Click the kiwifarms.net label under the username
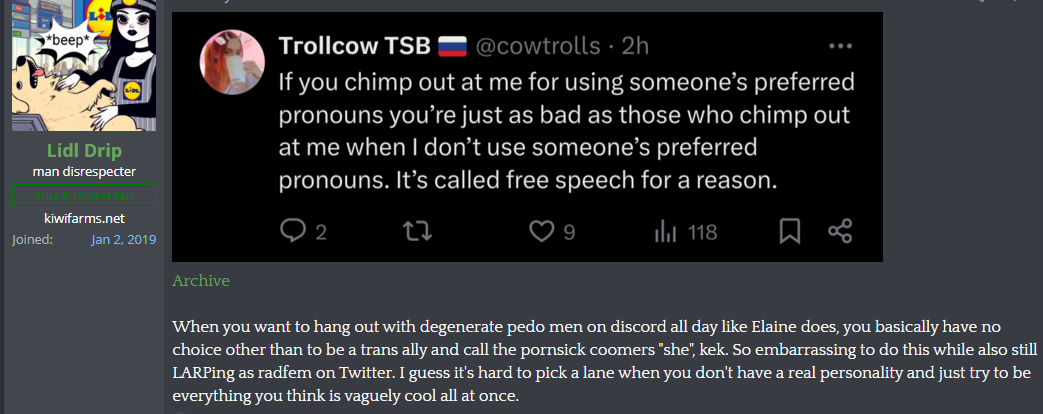The height and width of the screenshot is (414, 1043). tap(84, 218)
